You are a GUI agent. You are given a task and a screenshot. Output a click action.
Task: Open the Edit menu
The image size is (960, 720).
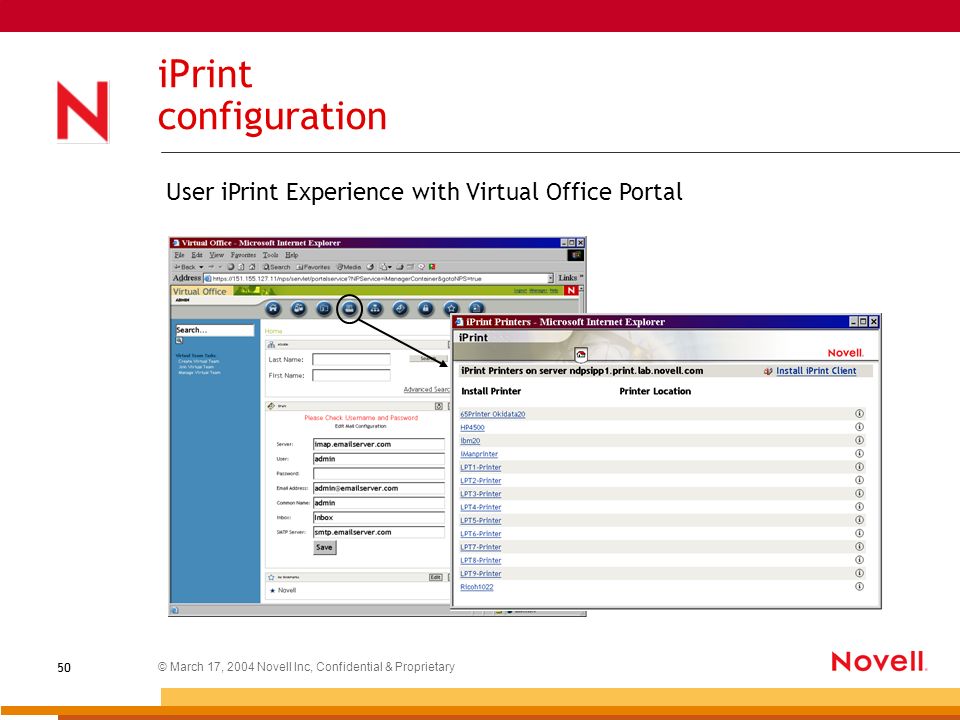[197, 255]
